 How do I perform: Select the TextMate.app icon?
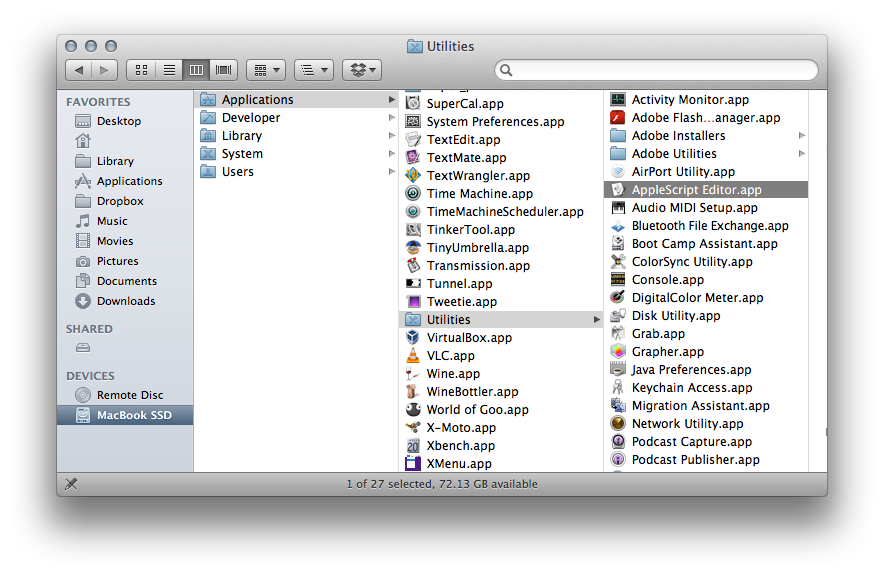tap(413, 157)
